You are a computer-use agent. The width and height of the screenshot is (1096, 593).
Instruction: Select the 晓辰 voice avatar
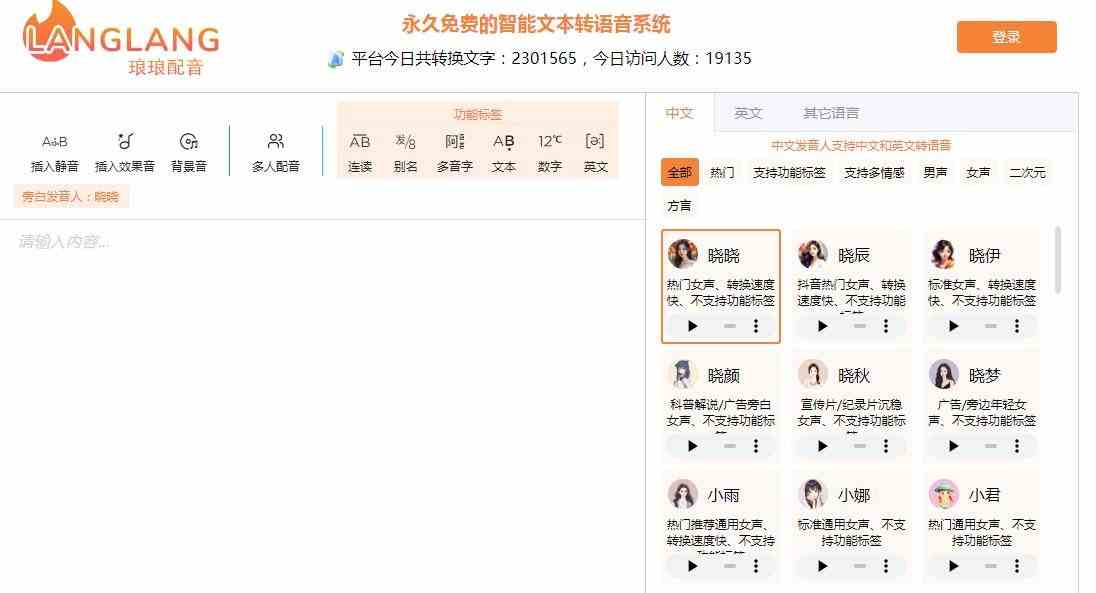(813, 255)
